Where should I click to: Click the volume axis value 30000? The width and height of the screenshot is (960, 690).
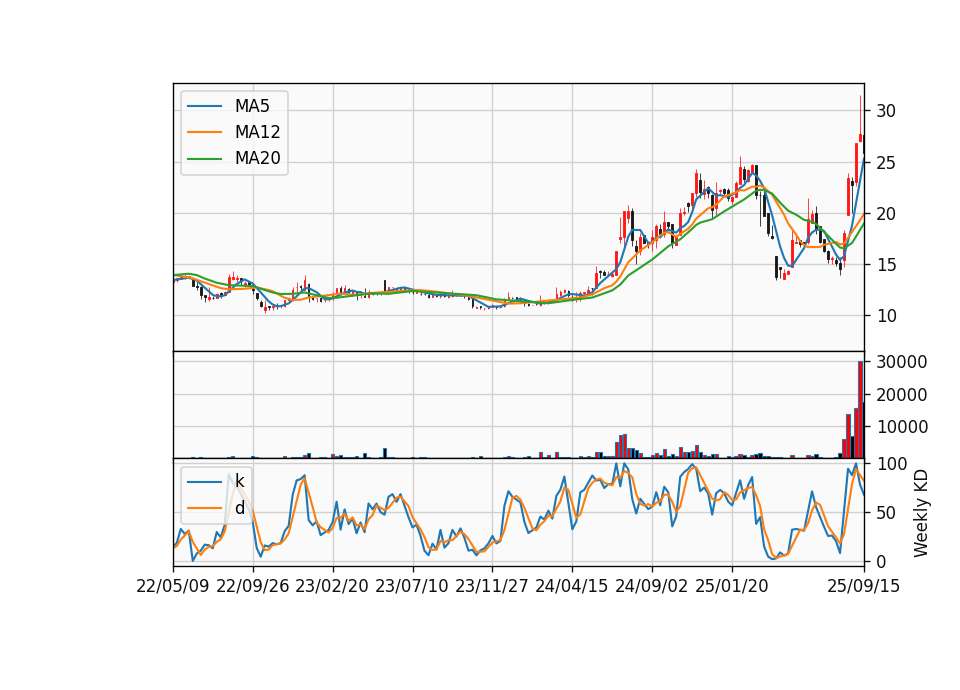[x=902, y=362]
